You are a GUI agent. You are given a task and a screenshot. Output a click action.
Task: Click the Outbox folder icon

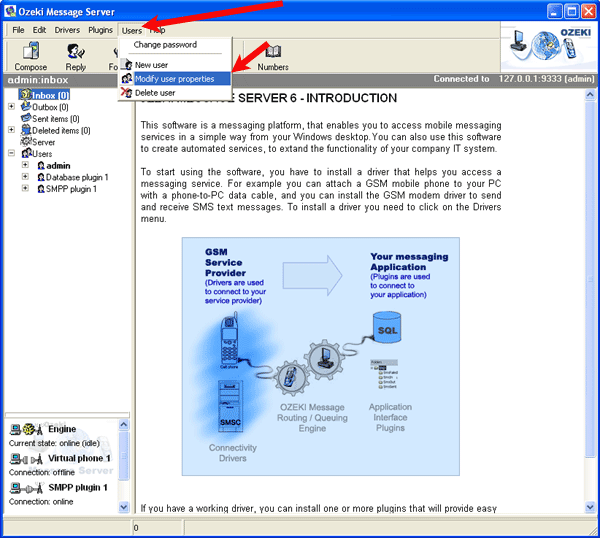[x=26, y=106]
